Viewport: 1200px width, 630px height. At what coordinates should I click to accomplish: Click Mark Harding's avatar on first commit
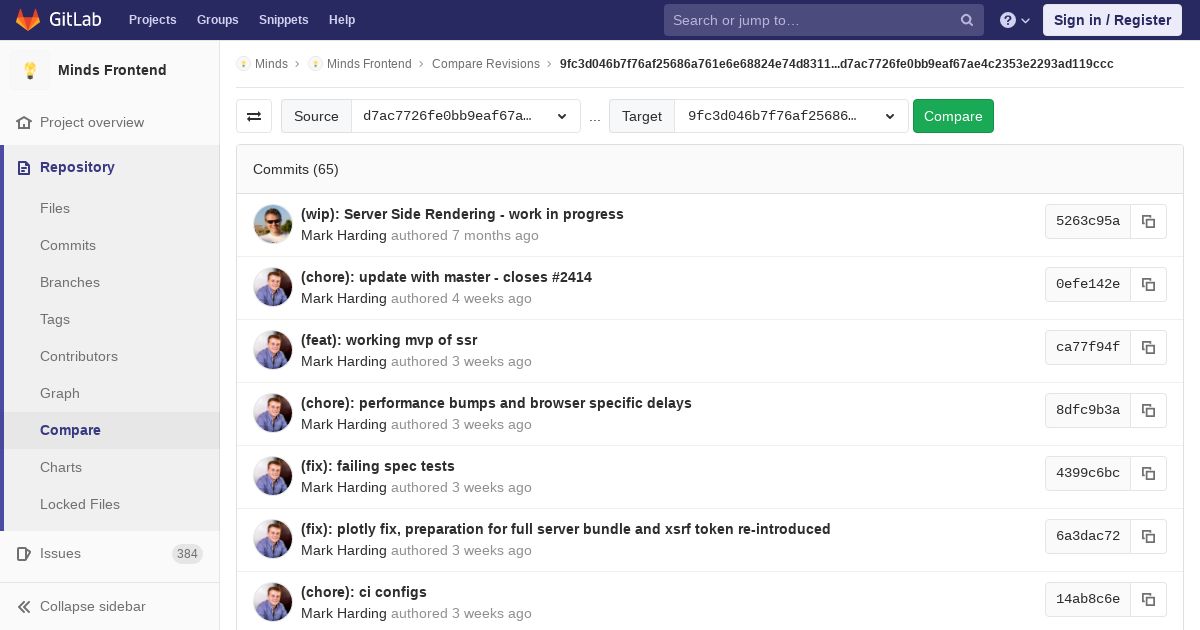pos(273,224)
